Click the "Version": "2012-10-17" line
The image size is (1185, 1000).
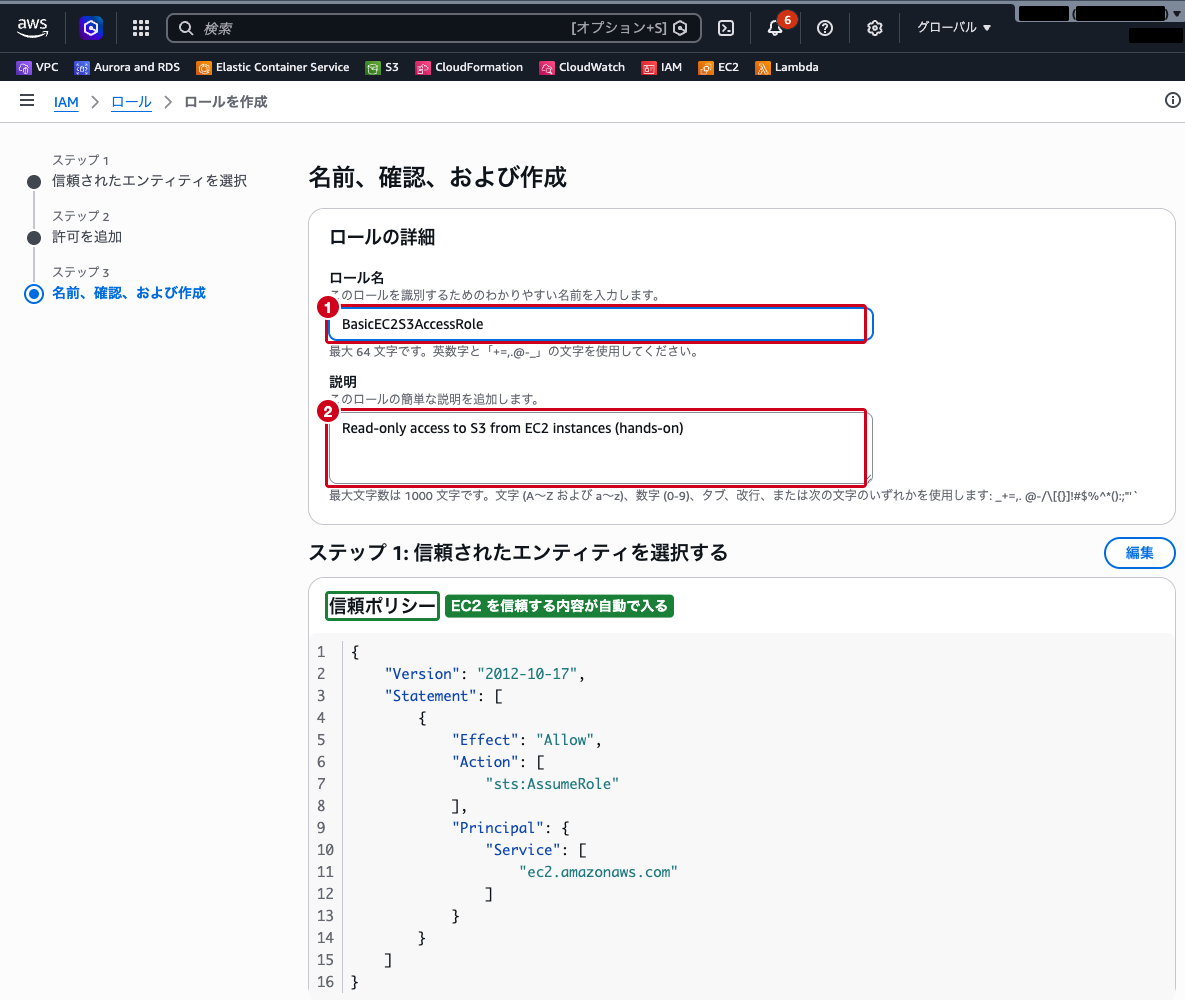[484, 673]
